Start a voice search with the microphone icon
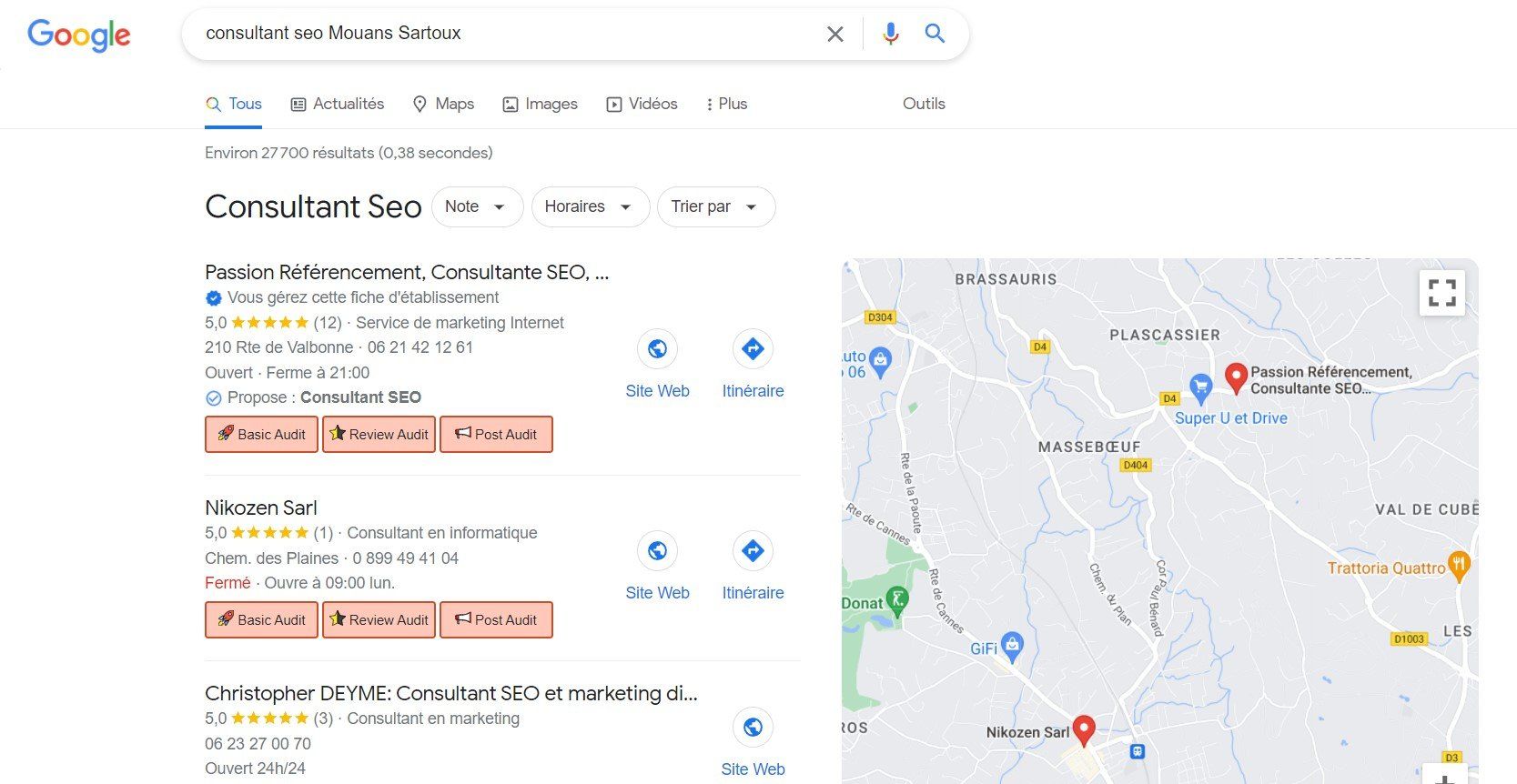Screen dimensions: 1517x784 coord(889,34)
